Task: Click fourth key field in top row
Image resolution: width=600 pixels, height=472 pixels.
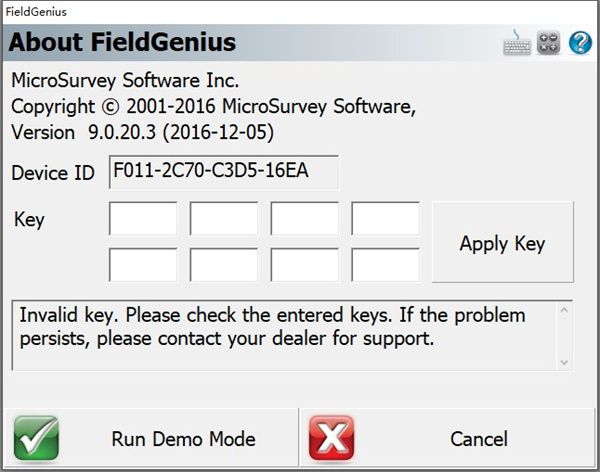Action: tap(385, 218)
